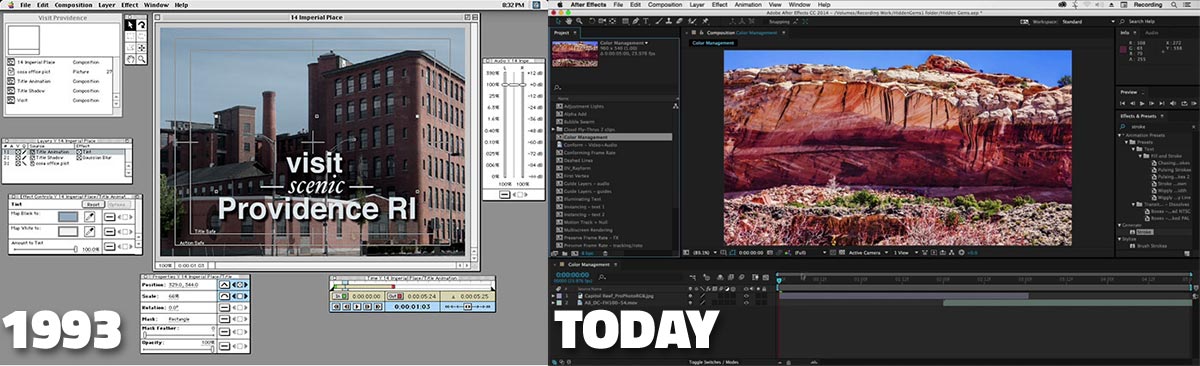Viewport: 1200px width, 366px height.
Task: Jump to first frame in Preview panel
Action: point(1122,103)
